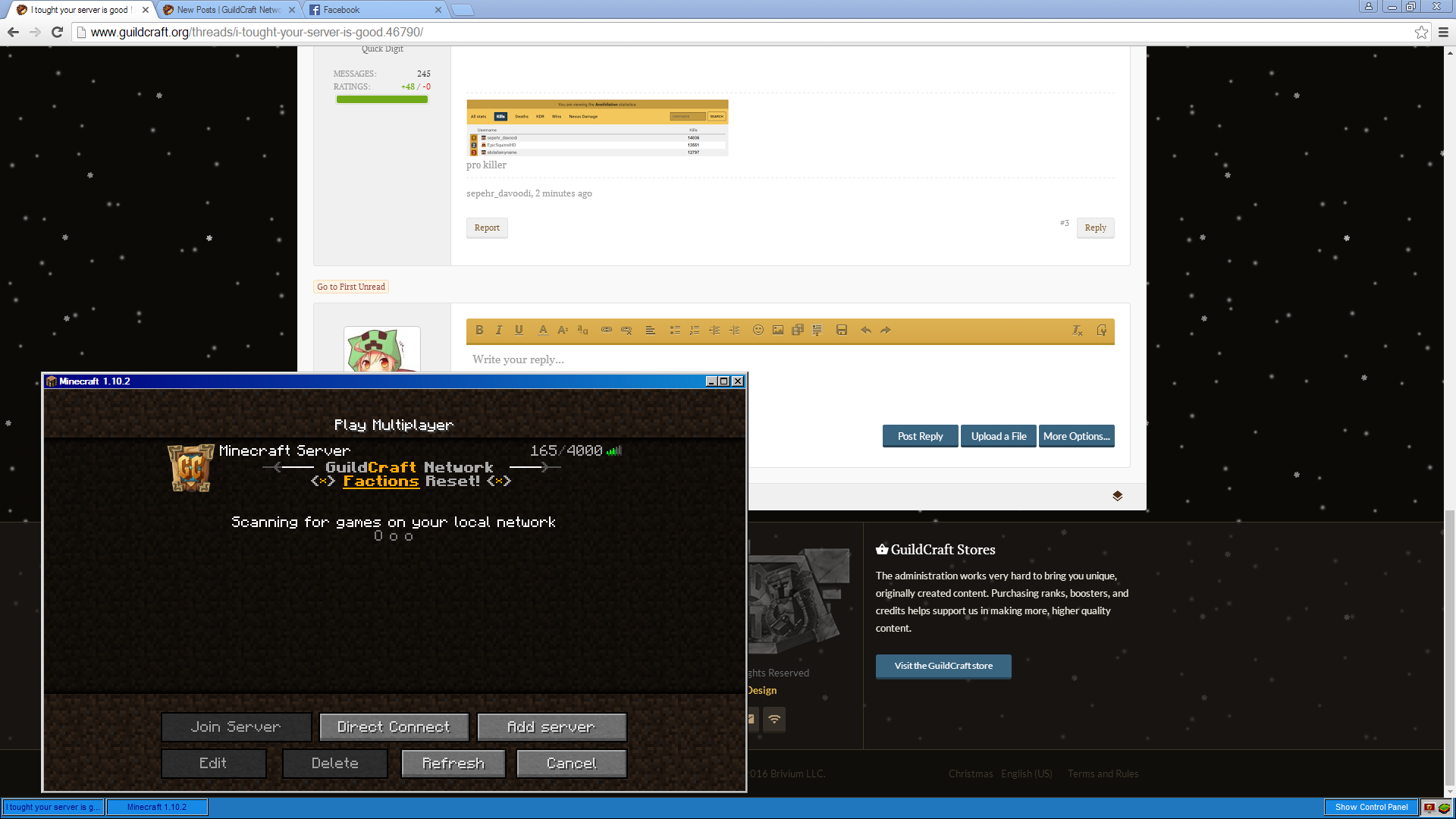Click Refresh in the Minecraft server list

453,764
